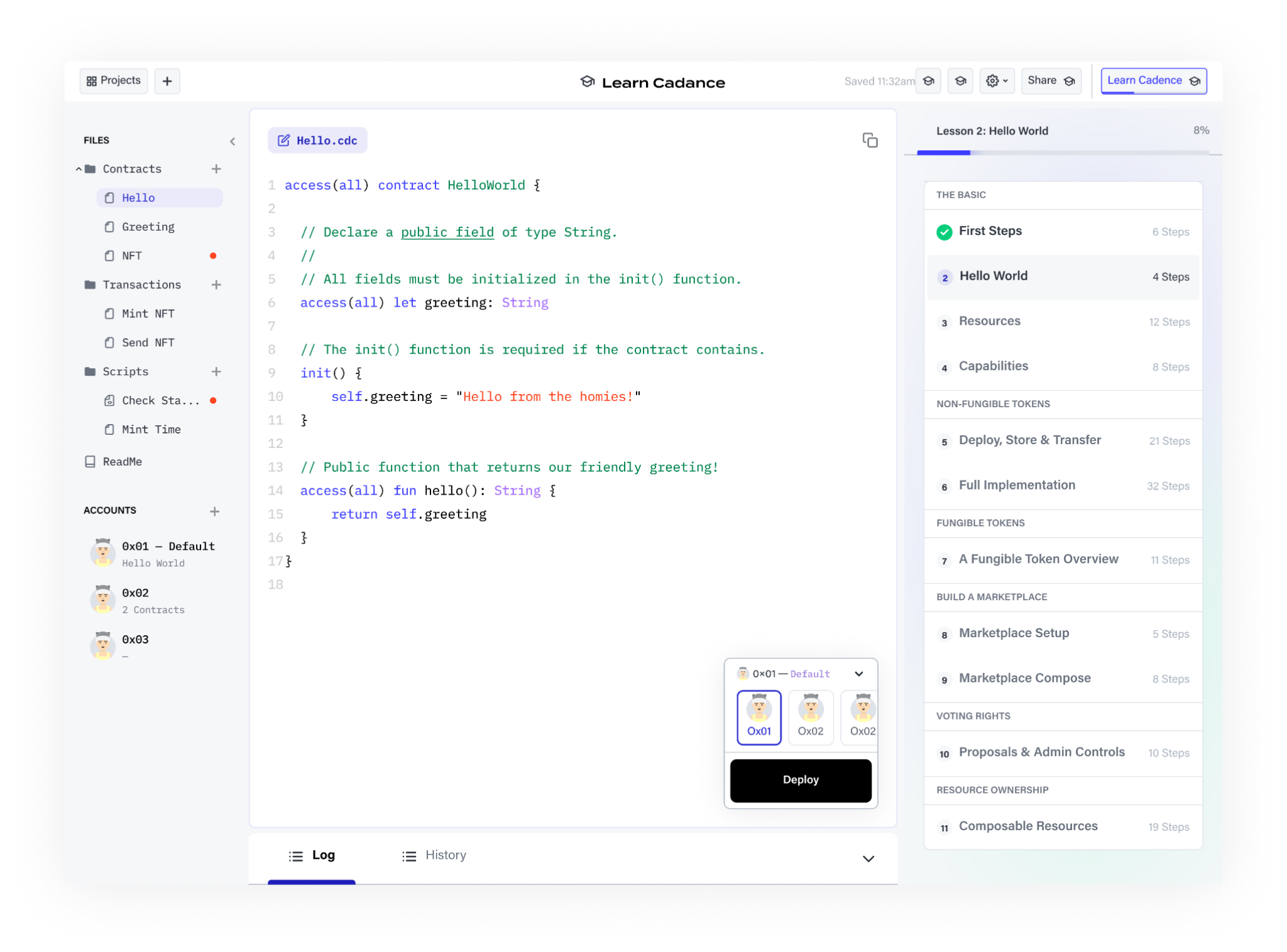Click the Hello.cdc file tab
This screenshot has height=952, width=1287.
tap(317, 140)
